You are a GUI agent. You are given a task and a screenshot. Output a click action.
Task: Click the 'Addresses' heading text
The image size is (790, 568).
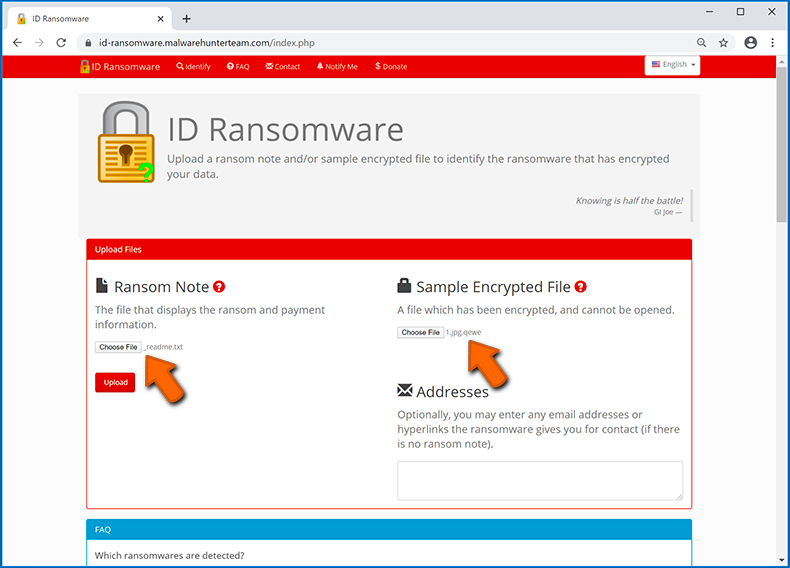coord(452,392)
